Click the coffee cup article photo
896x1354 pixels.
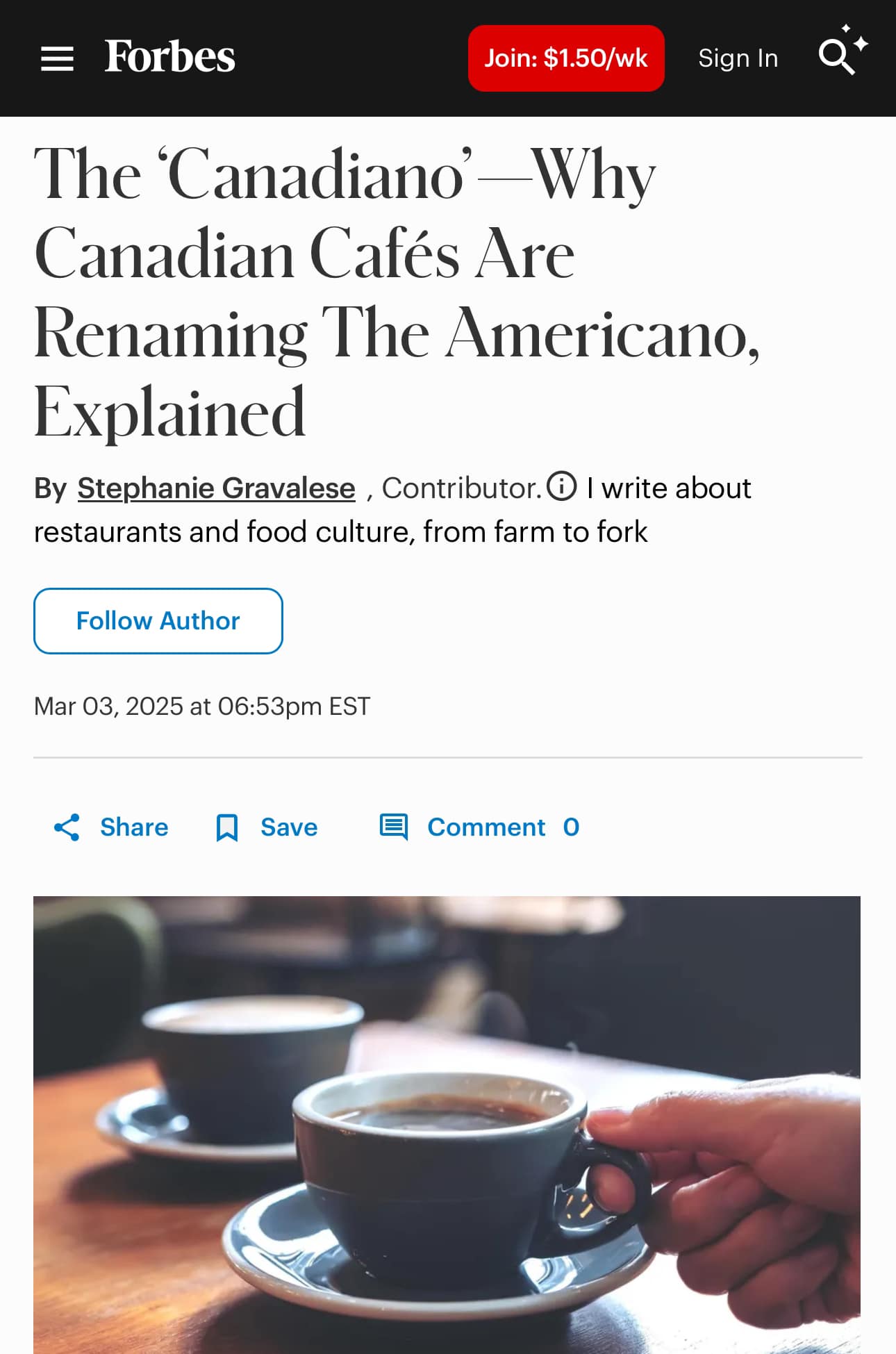click(x=447, y=1125)
